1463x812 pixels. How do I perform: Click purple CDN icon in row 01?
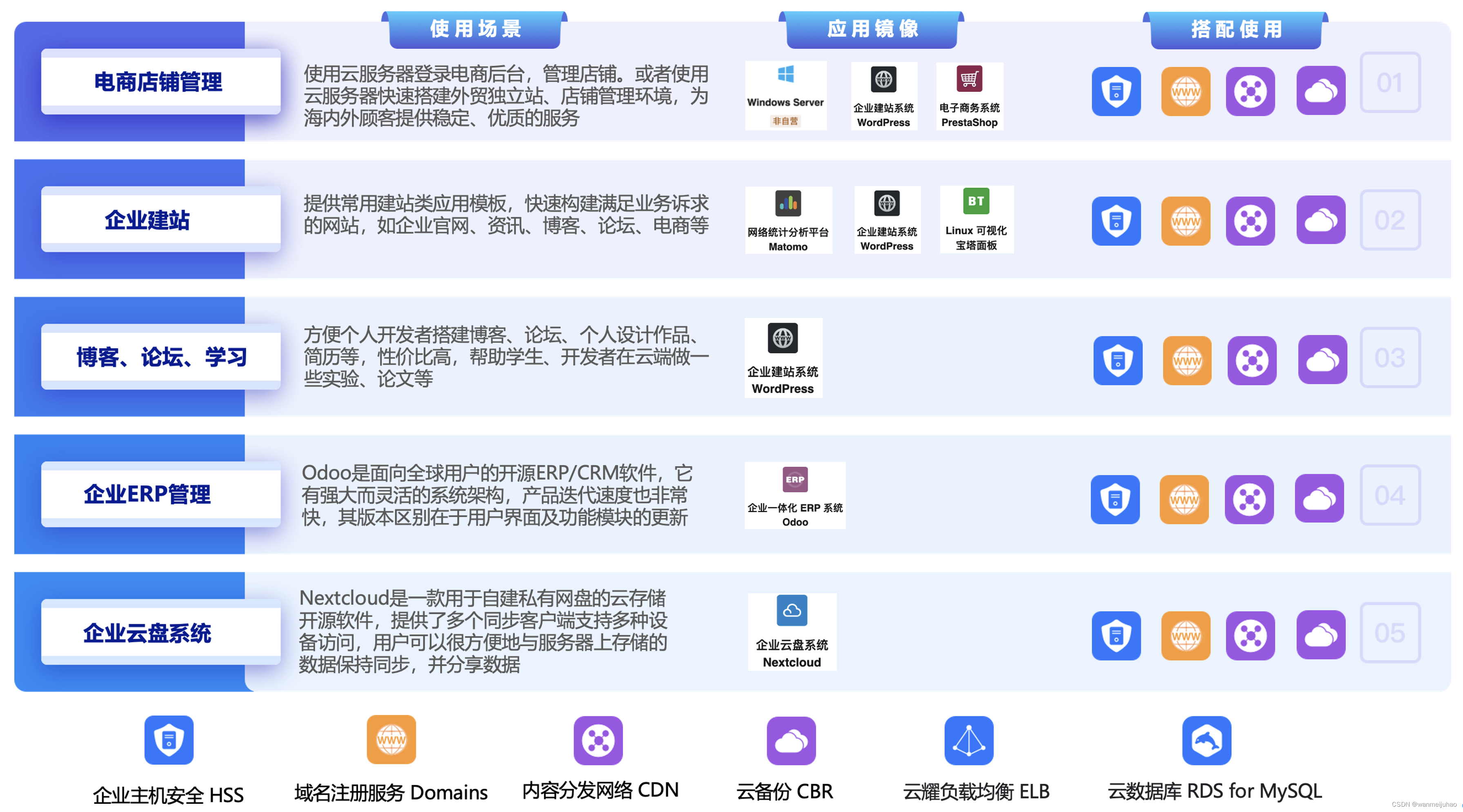pyautogui.click(x=1250, y=91)
